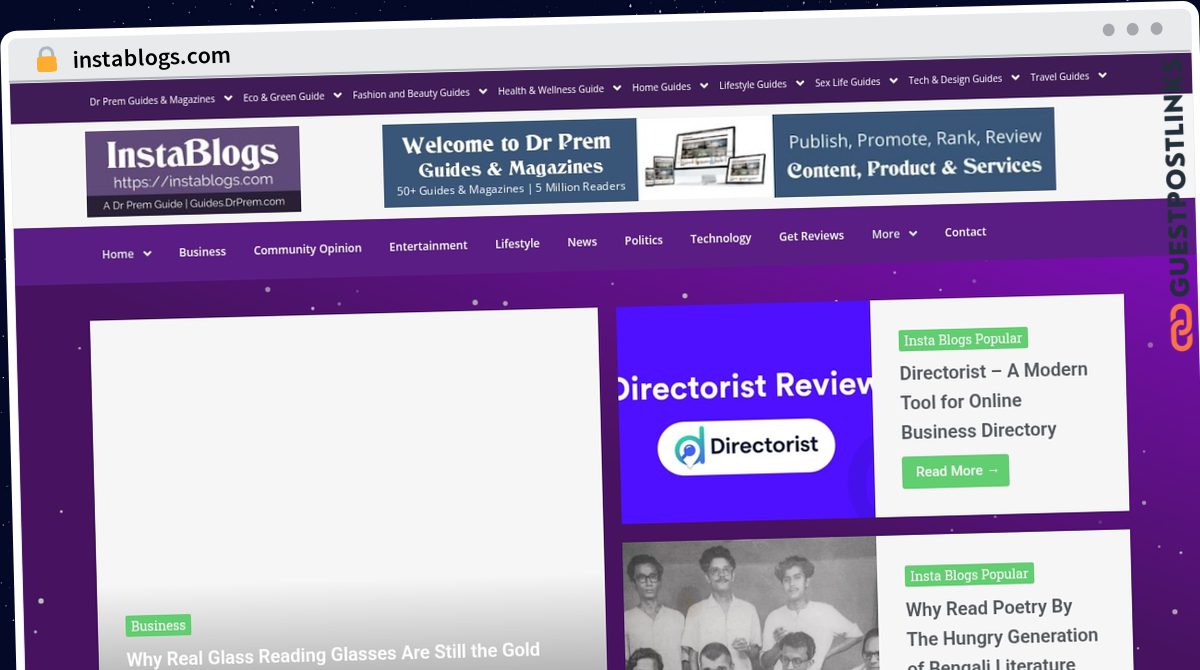Open the Home Guides top-bar link
The width and height of the screenshot is (1200, 670).
pos(661,87)
